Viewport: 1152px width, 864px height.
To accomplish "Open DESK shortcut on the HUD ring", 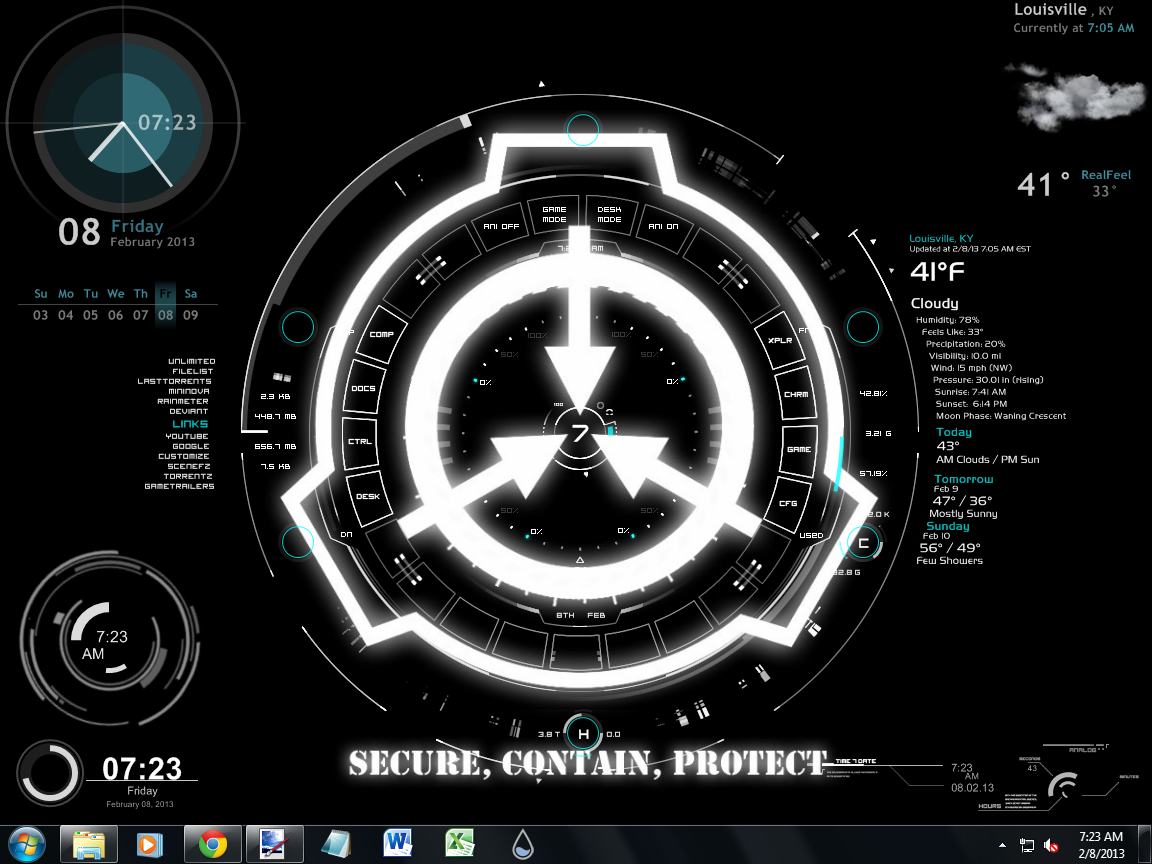I will tap(368, 497).
